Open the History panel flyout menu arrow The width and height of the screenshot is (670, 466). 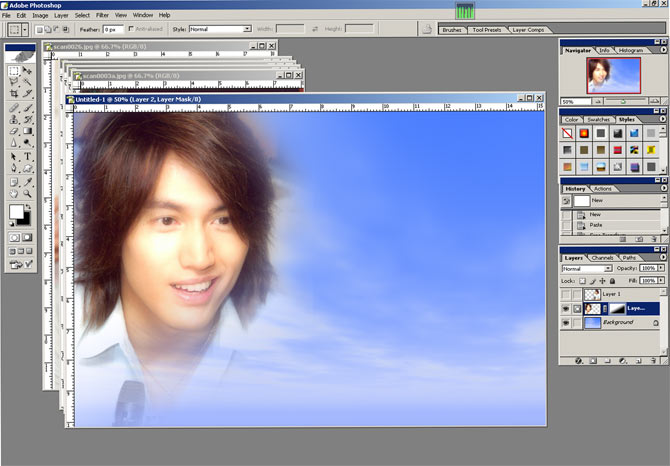pos(663,188)
